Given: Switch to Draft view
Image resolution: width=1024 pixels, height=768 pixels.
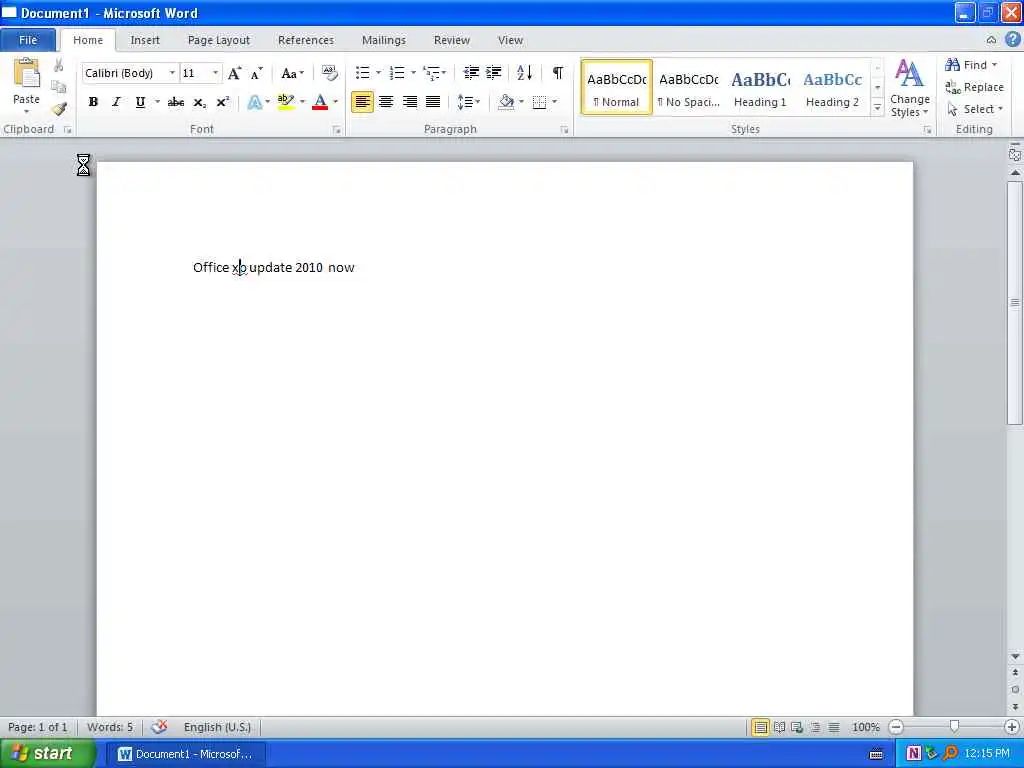Looking at the screenshot, I should pos(834,727).
